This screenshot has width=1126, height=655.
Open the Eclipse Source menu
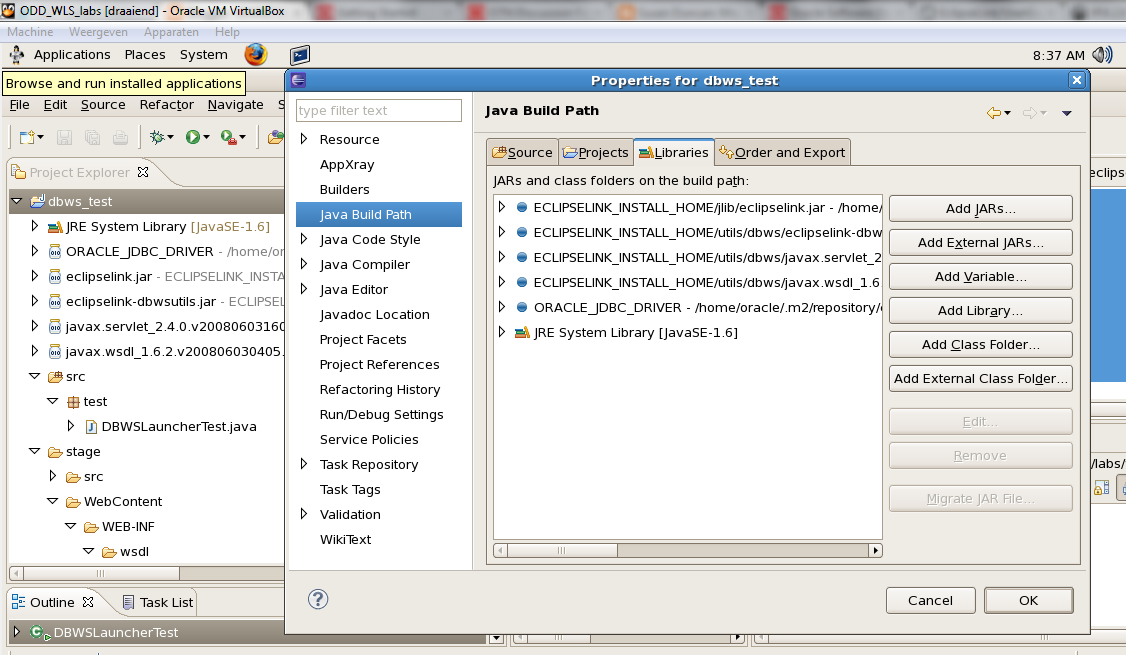pyautogui.click(x=103, y=105)
